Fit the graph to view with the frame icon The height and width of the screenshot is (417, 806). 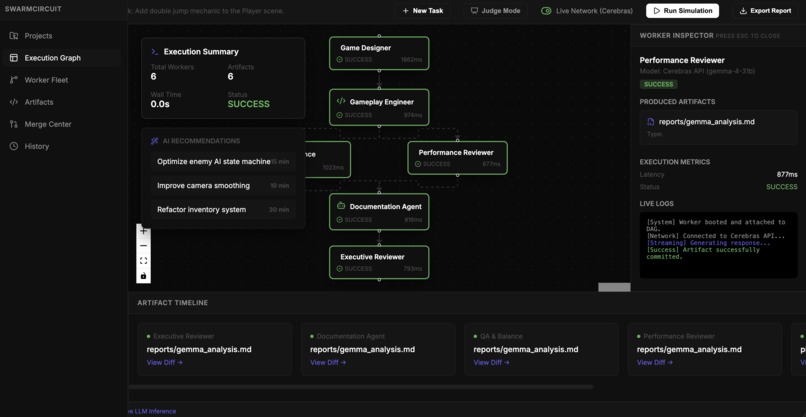click(x=143, y=261)
